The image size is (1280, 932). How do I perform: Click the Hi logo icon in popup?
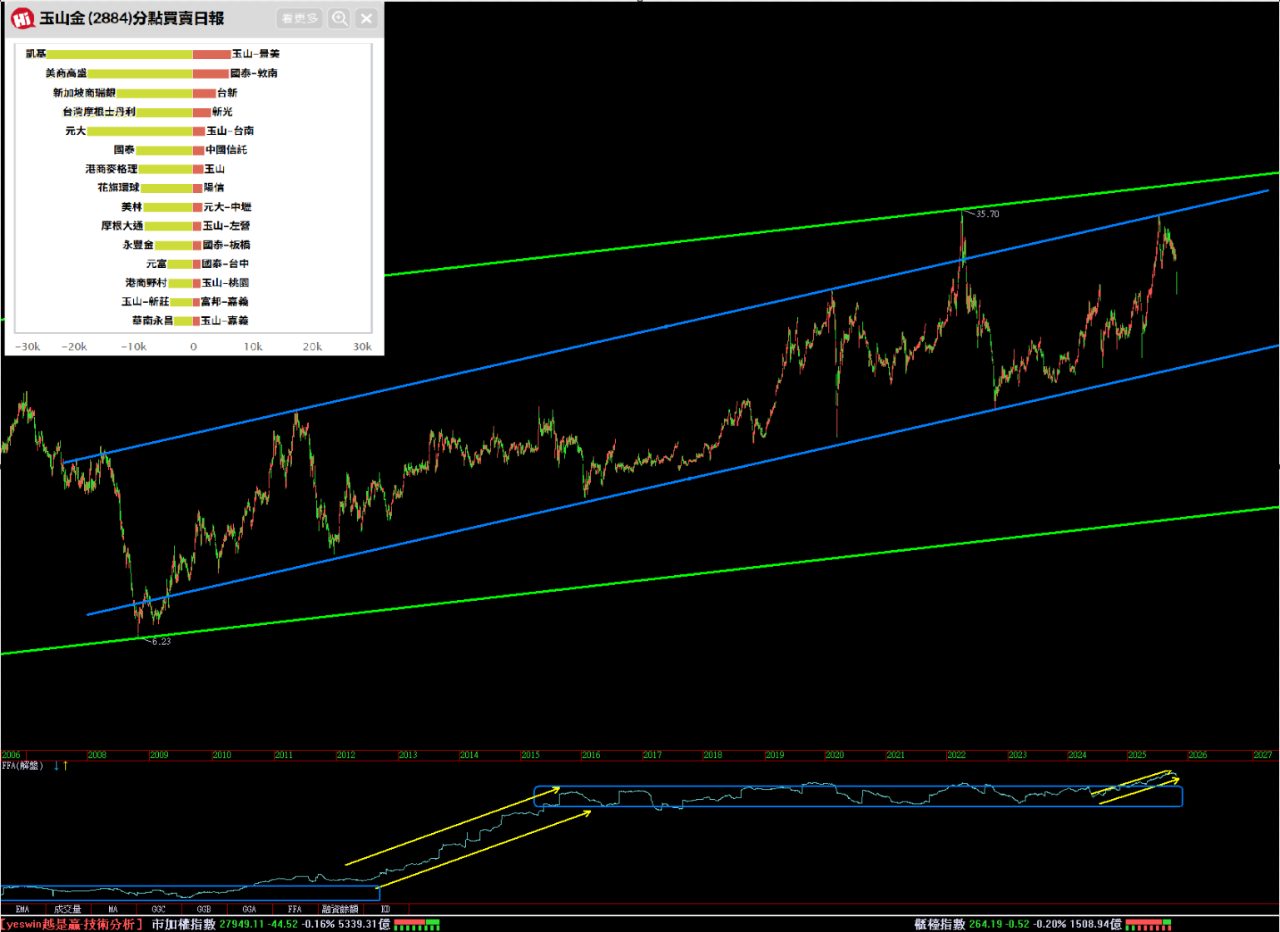pyautogui.click(x=24, y=18)
